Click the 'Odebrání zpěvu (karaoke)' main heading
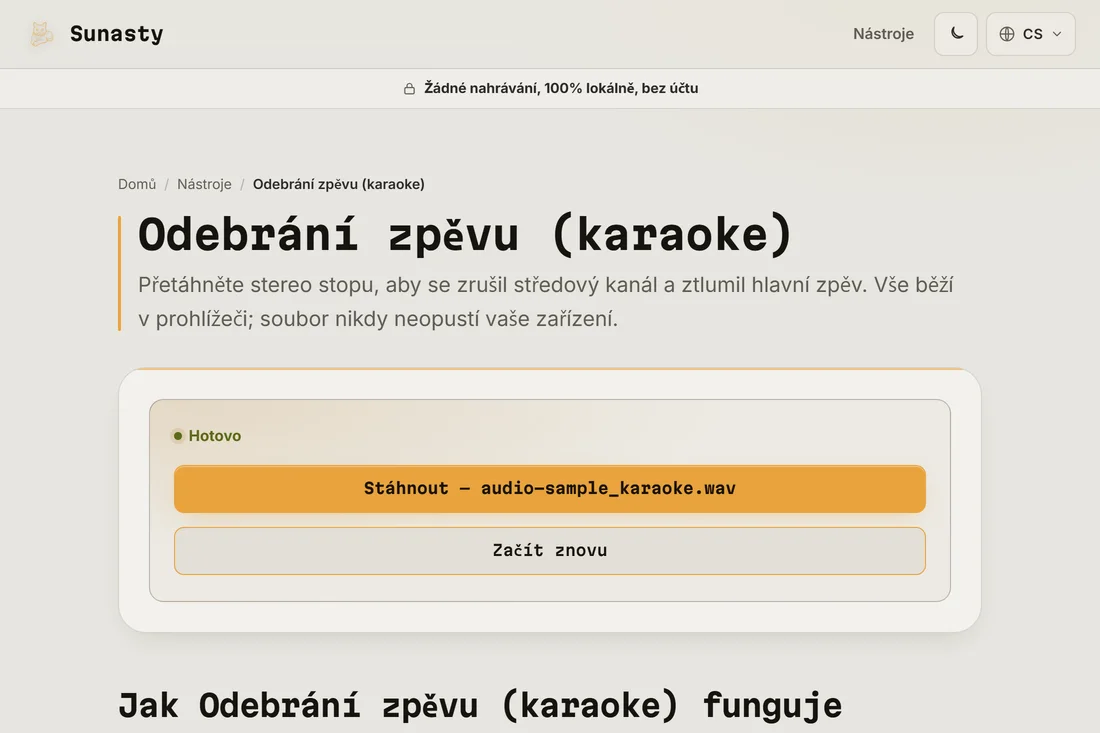Screen dimensions: 1100x733 click(x=465, y=234)
